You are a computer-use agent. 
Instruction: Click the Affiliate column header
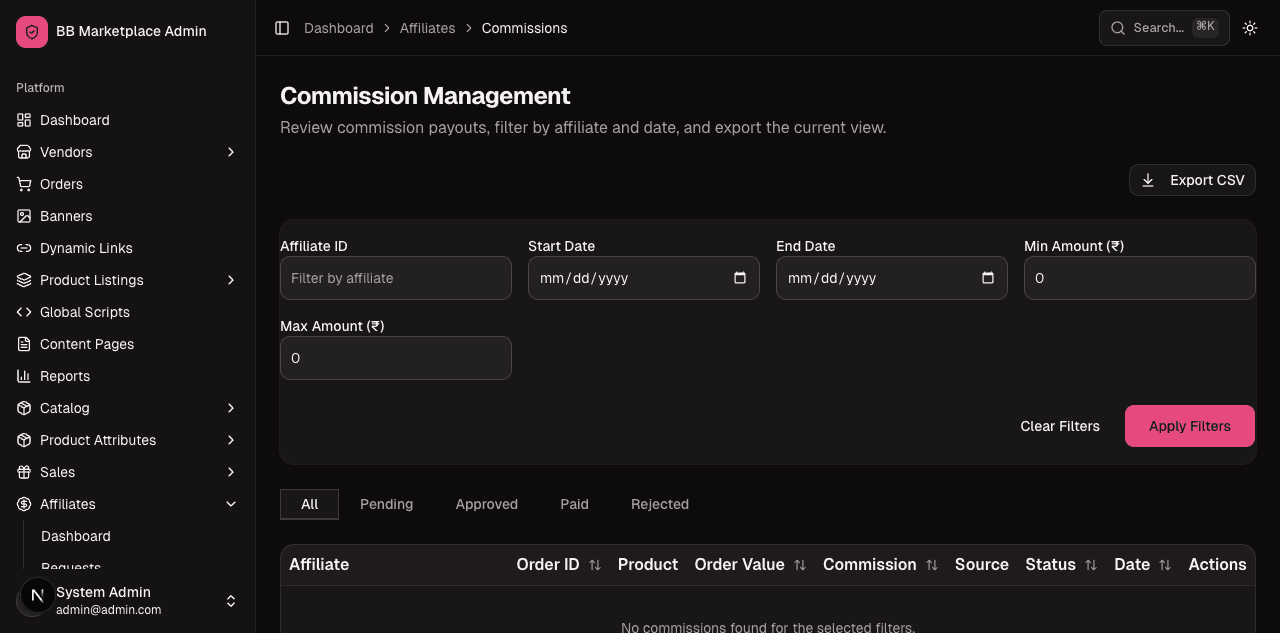coord(319,565)
